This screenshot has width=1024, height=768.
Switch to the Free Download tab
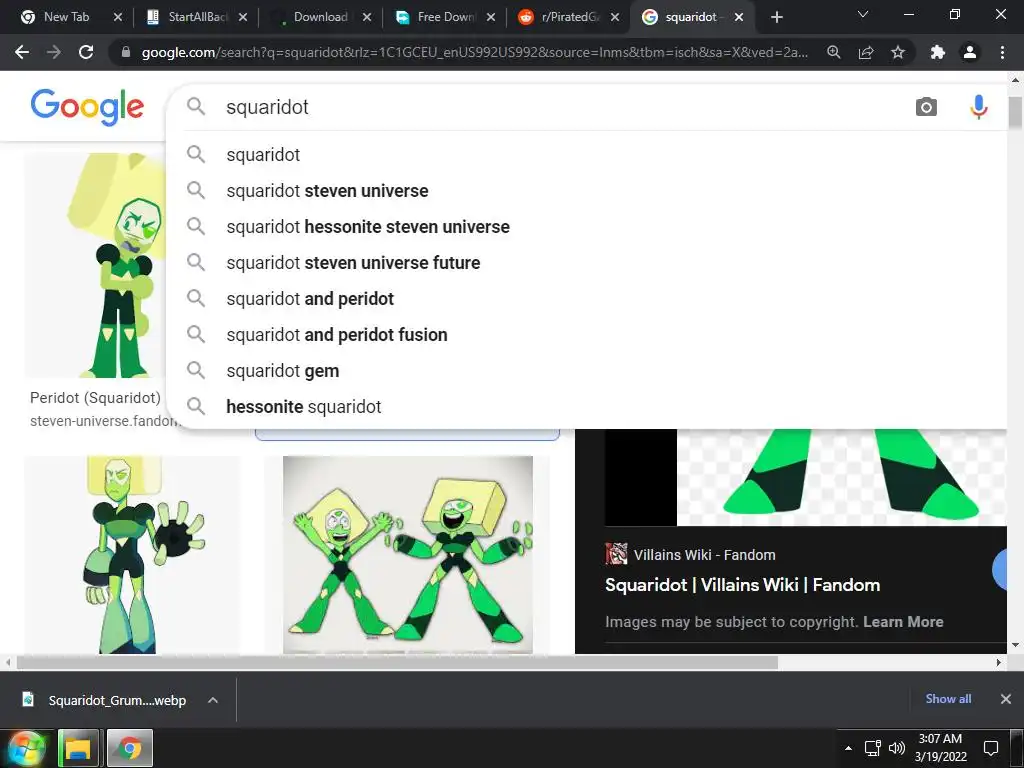coord(446,17)
